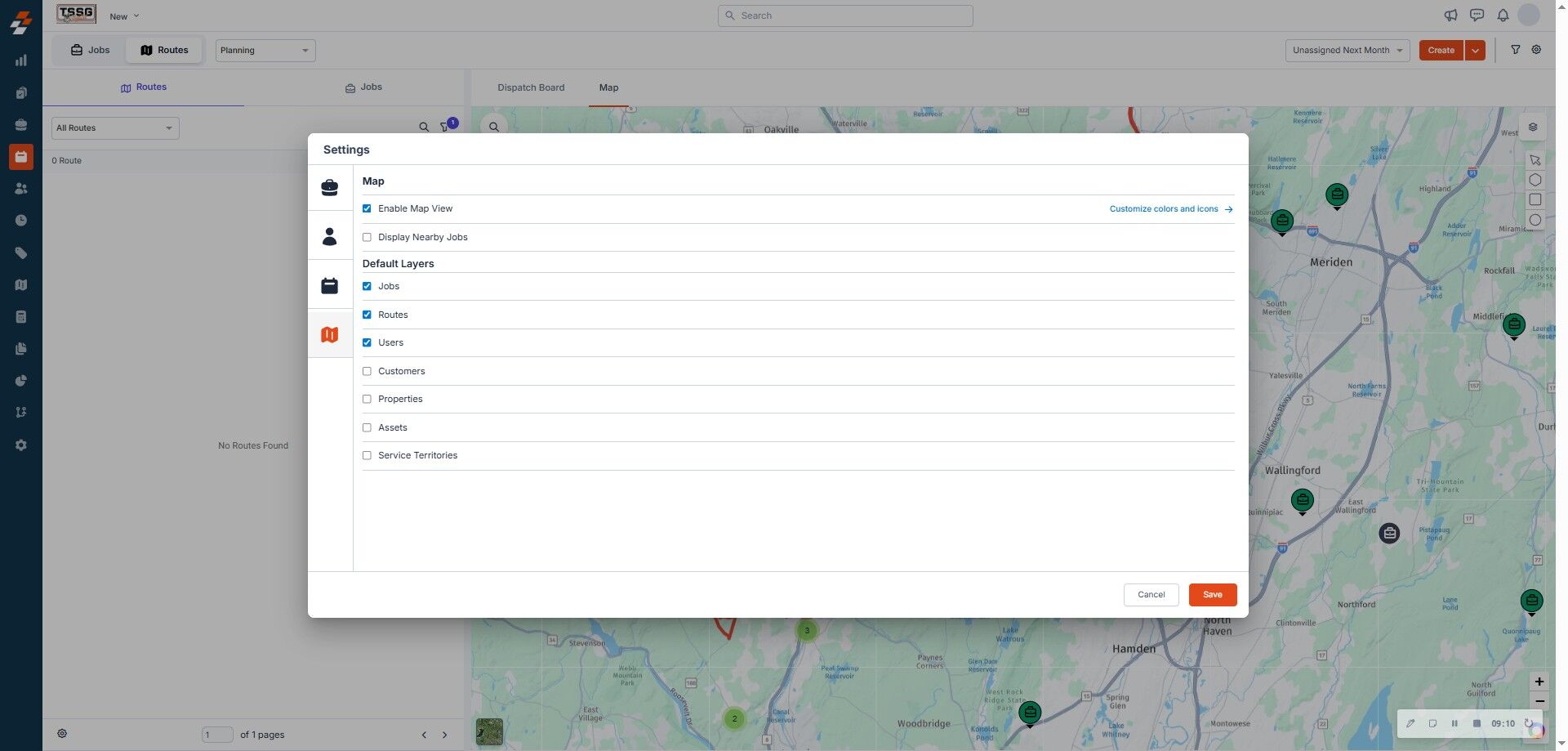
Task: Open the New dropdown next to logo
Action: (124, 16)
